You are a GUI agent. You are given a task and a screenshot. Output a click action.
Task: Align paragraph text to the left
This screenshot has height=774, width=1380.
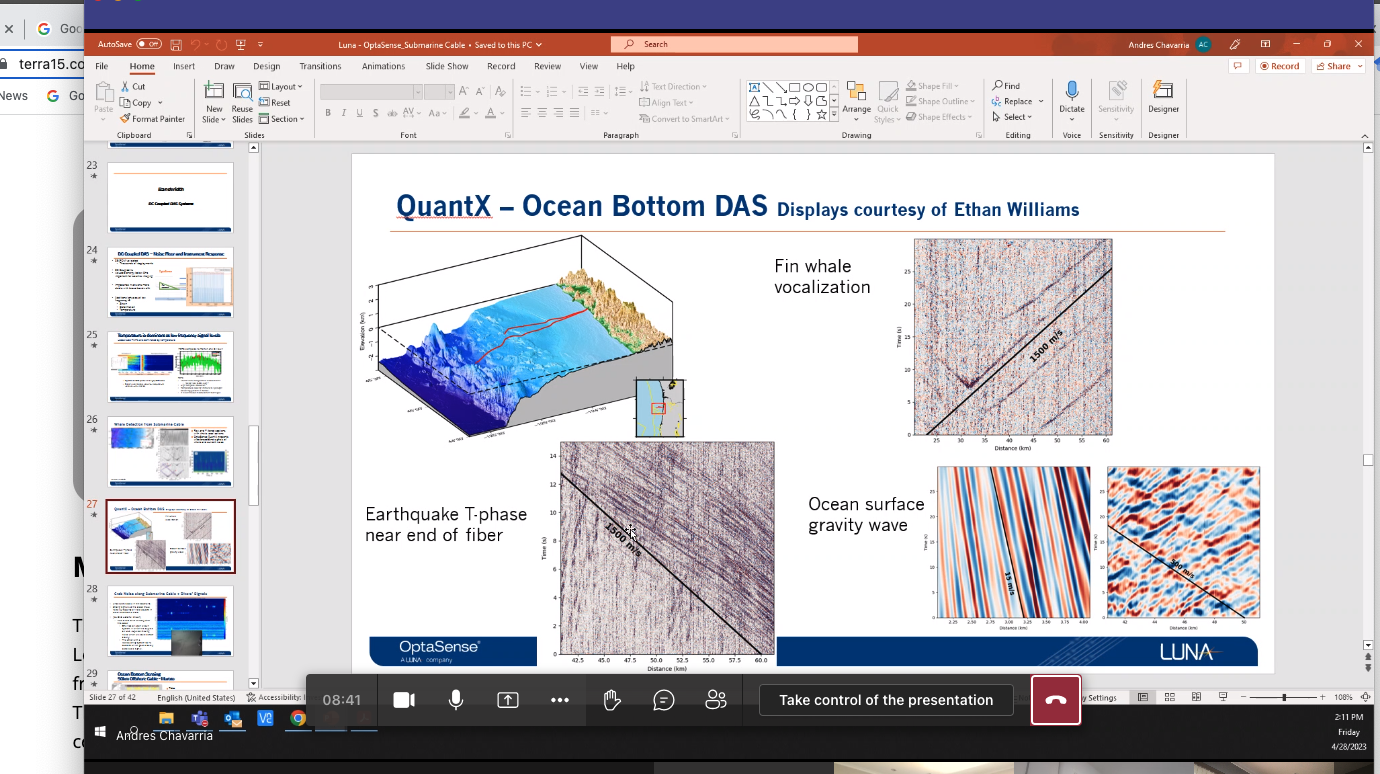(x=526, y=113)
